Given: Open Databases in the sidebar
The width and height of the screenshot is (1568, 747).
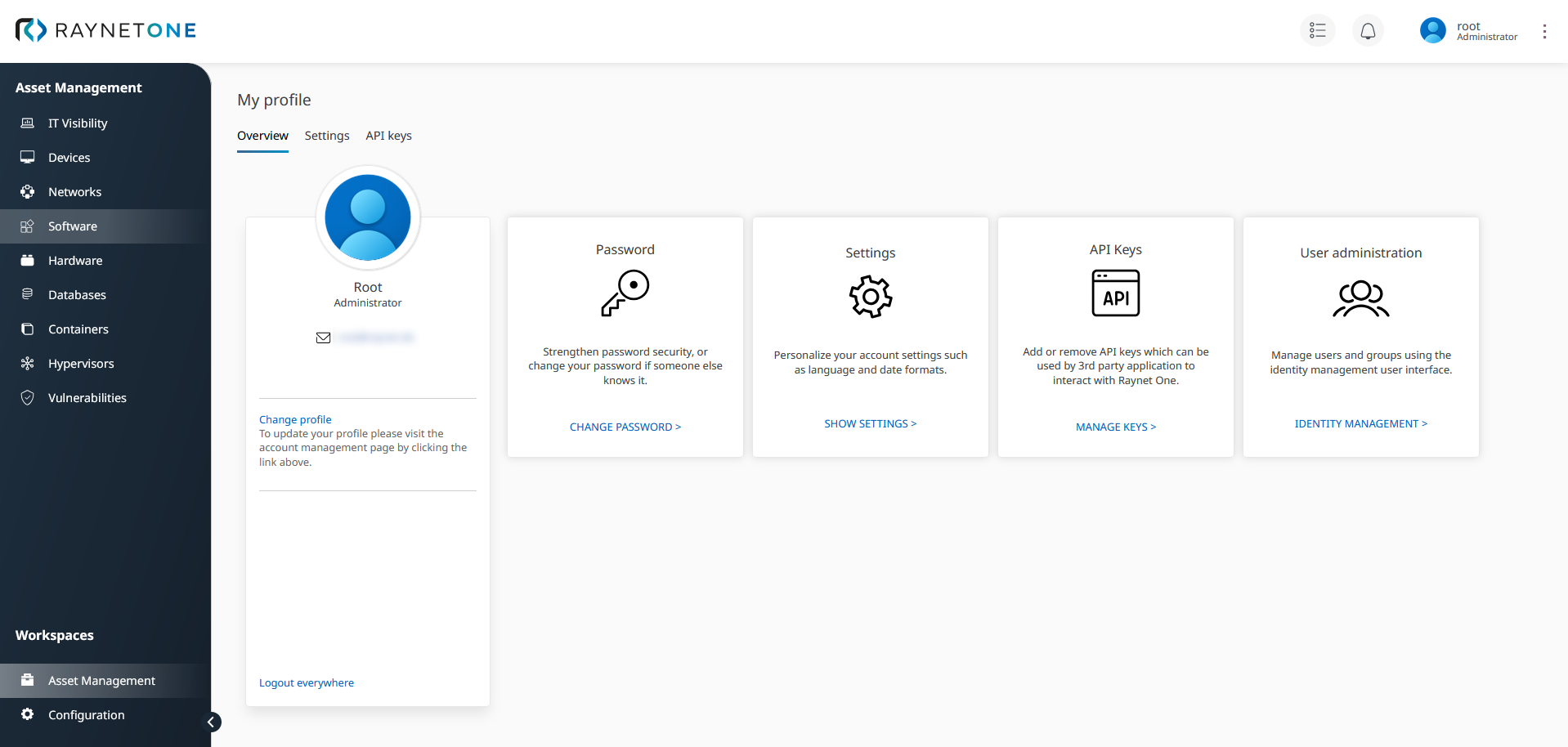Looking at the screenshot, I should (77, 295).
